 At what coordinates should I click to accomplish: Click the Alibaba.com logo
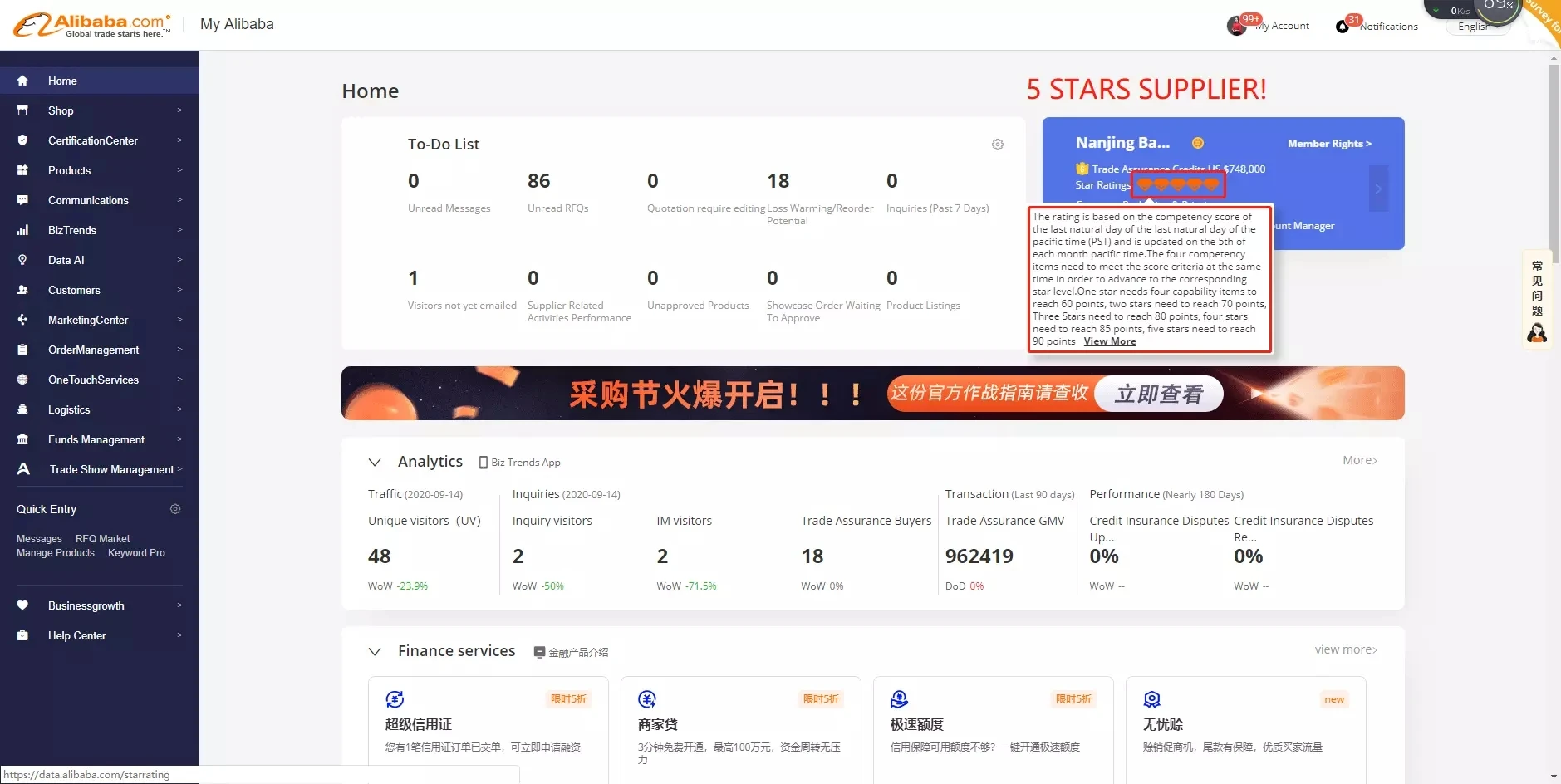tap(92, 25)
